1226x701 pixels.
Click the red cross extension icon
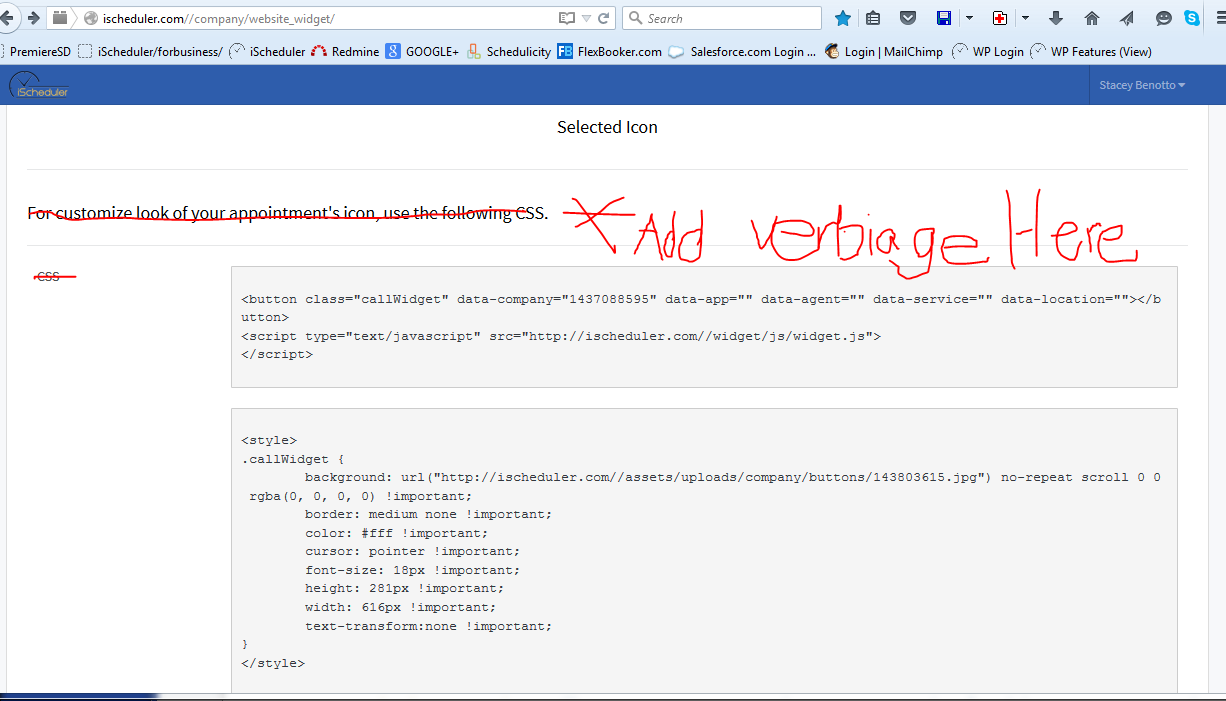tap(1000, 18)
